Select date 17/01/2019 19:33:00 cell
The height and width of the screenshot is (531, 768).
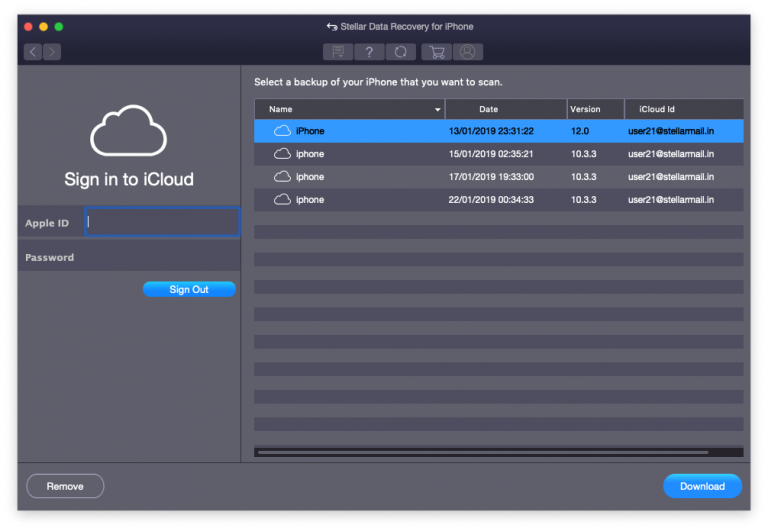(491, 177)
